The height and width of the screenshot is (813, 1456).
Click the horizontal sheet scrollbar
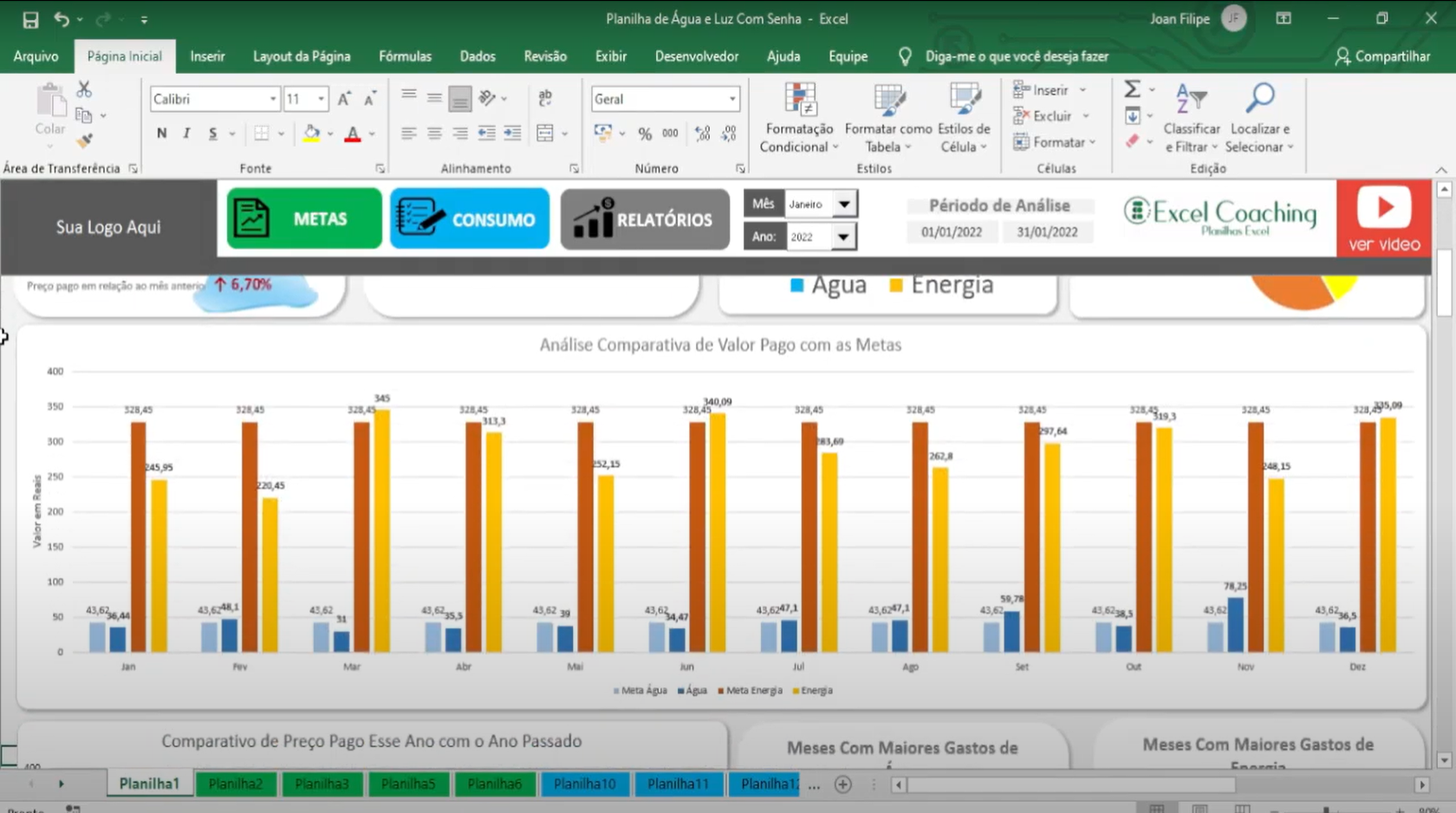point(1072,784)
